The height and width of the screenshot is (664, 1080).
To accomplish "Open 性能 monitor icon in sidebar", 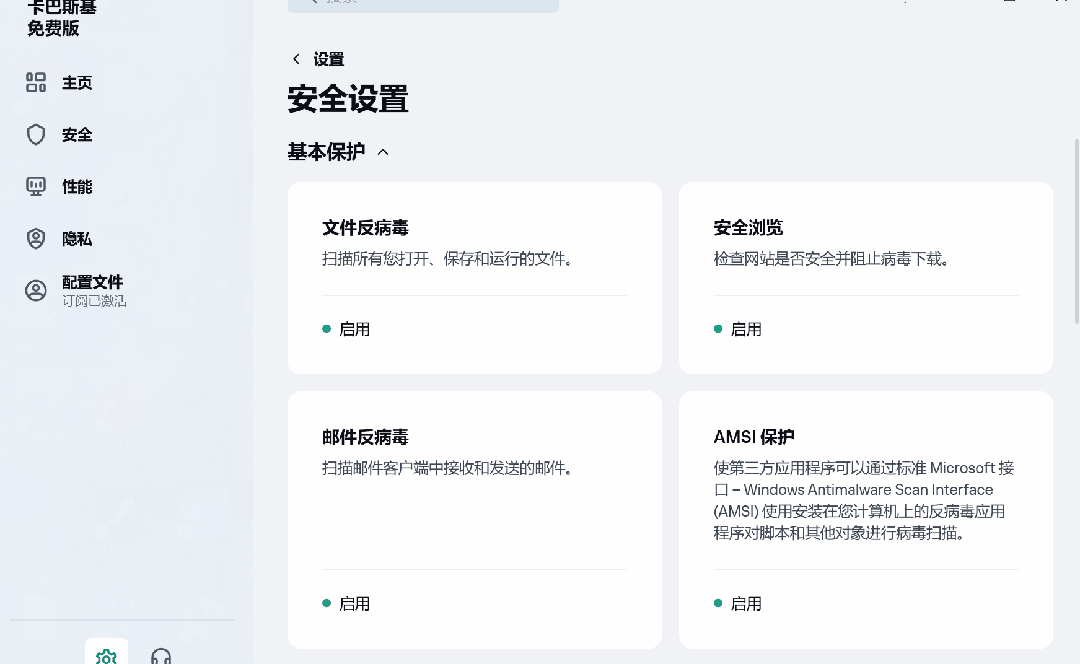I will tap(36, 187).
